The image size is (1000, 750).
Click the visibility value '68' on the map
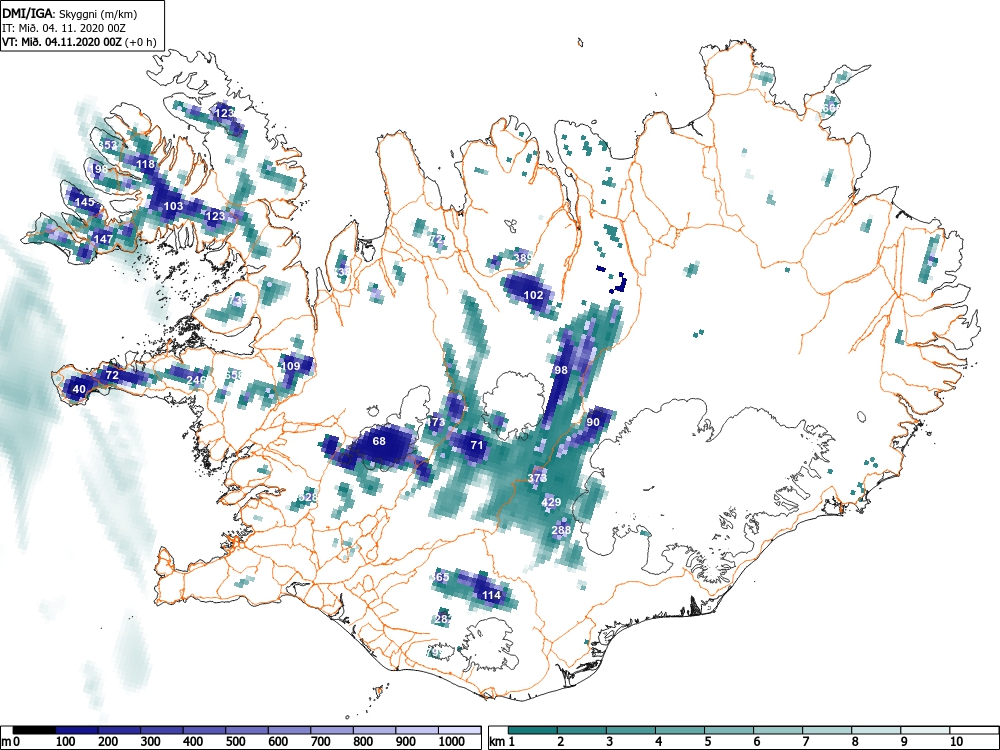[379, 441]
